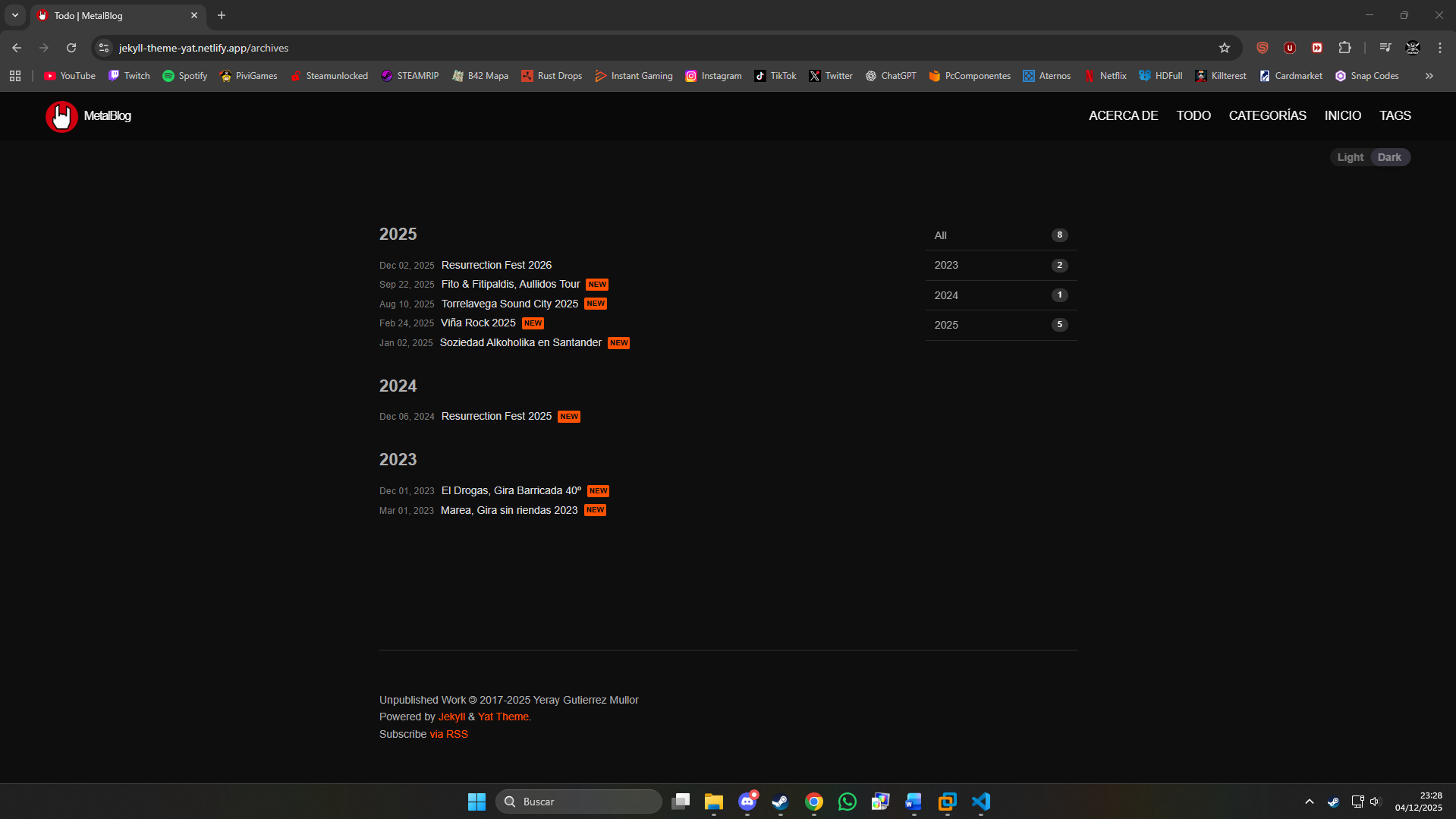Subscribe via RSS link

(x=448, y=734)
